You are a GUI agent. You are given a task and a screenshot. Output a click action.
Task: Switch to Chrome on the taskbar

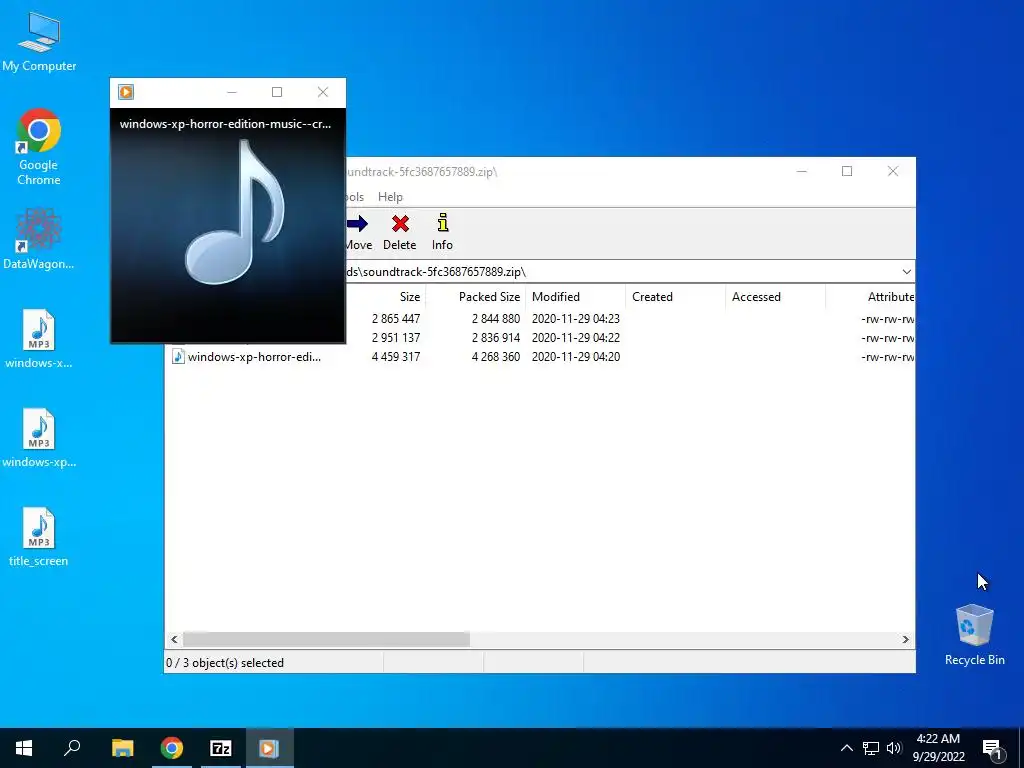(172, 748)
